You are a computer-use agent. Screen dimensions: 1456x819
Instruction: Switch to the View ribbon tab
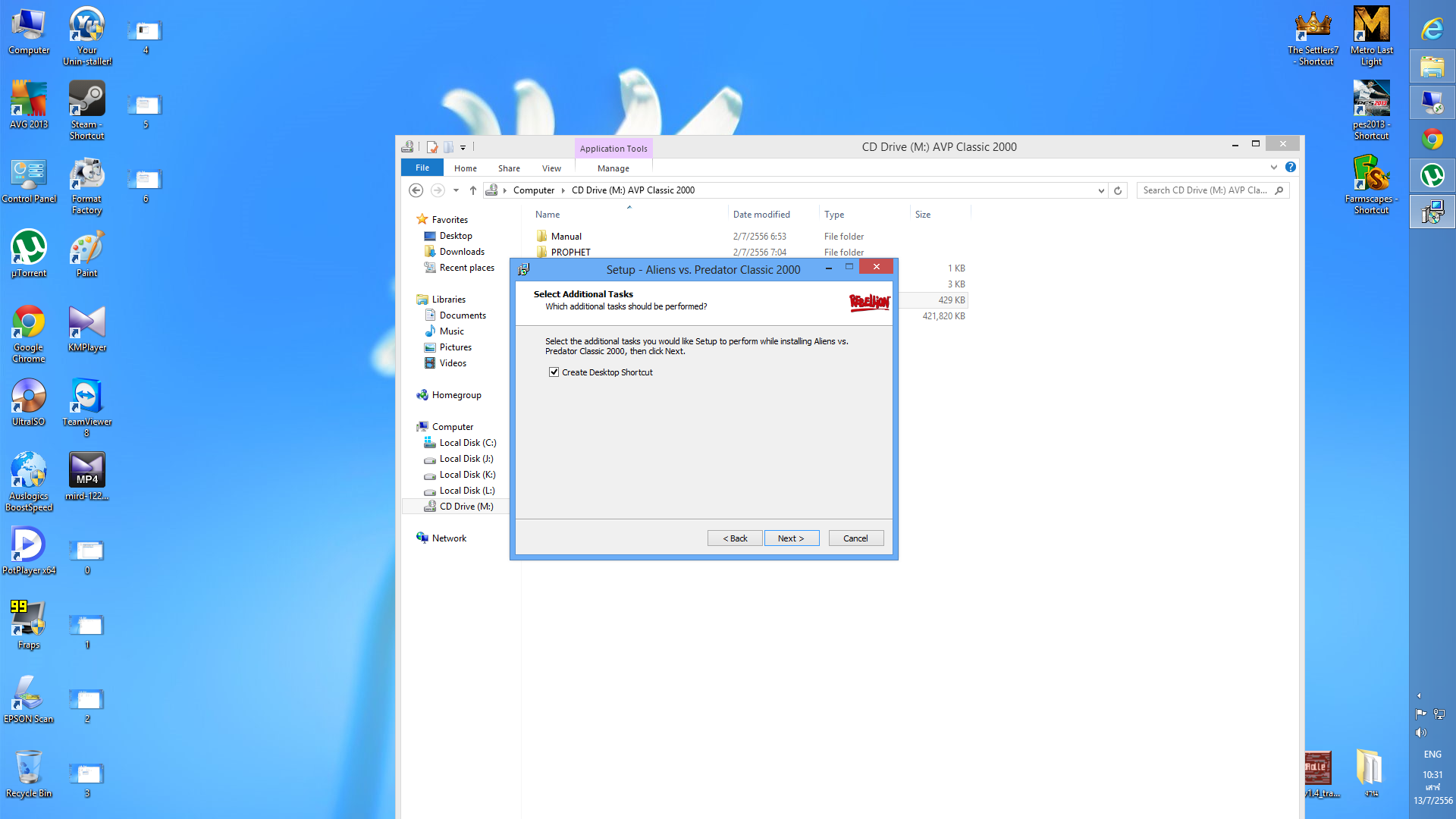pyautogui.click(x=551, y=168)
